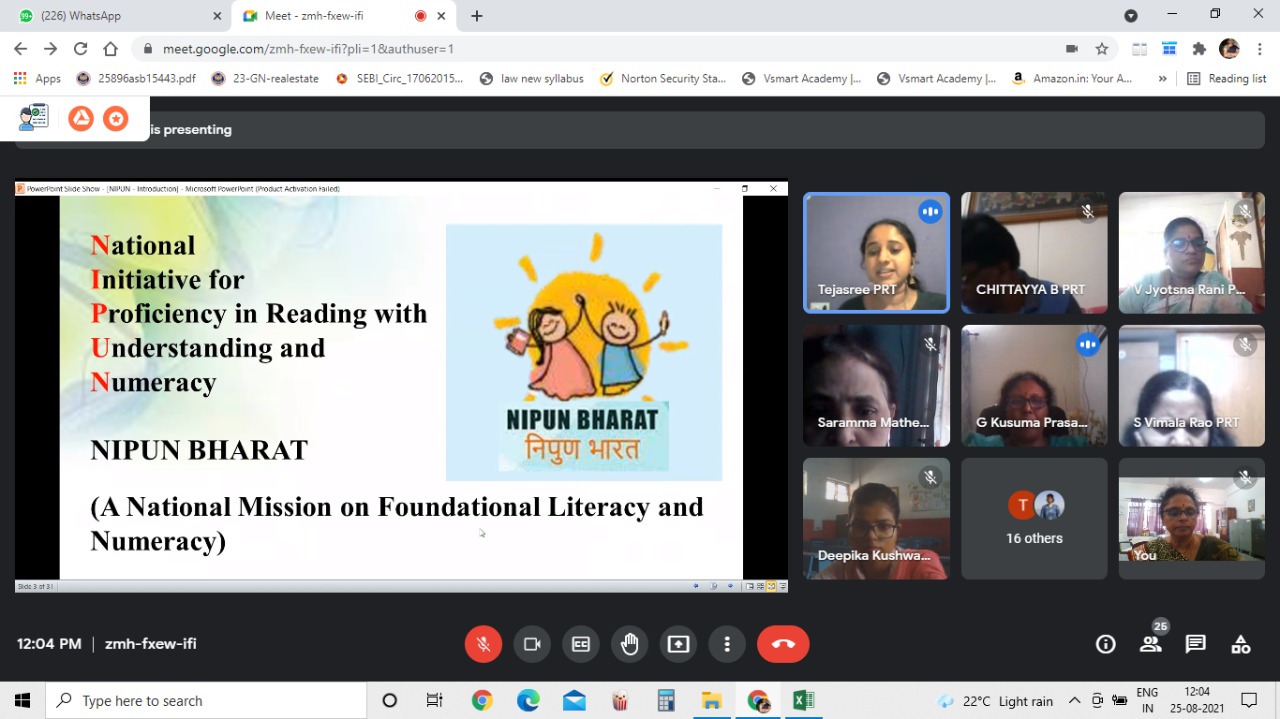
Task: Select S Vimala Rao PRT video tile
Action: [x=1191, y=386]
